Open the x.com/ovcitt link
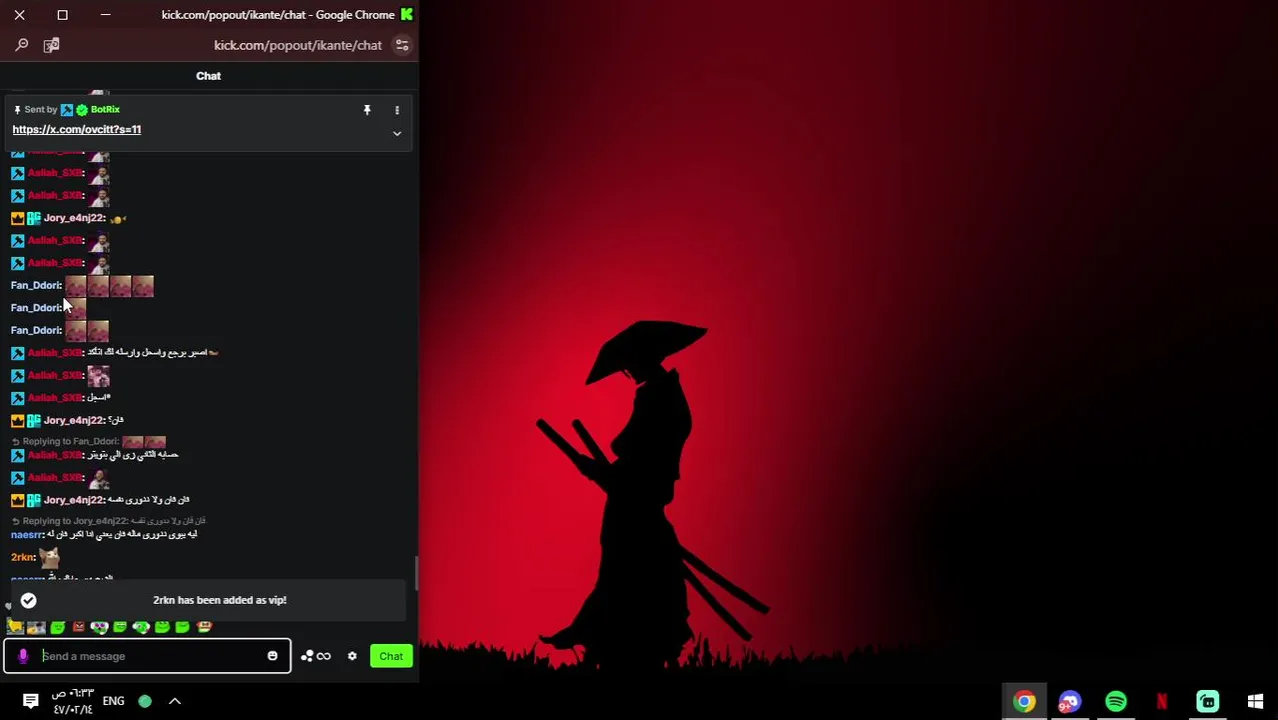 click(76, 129)
